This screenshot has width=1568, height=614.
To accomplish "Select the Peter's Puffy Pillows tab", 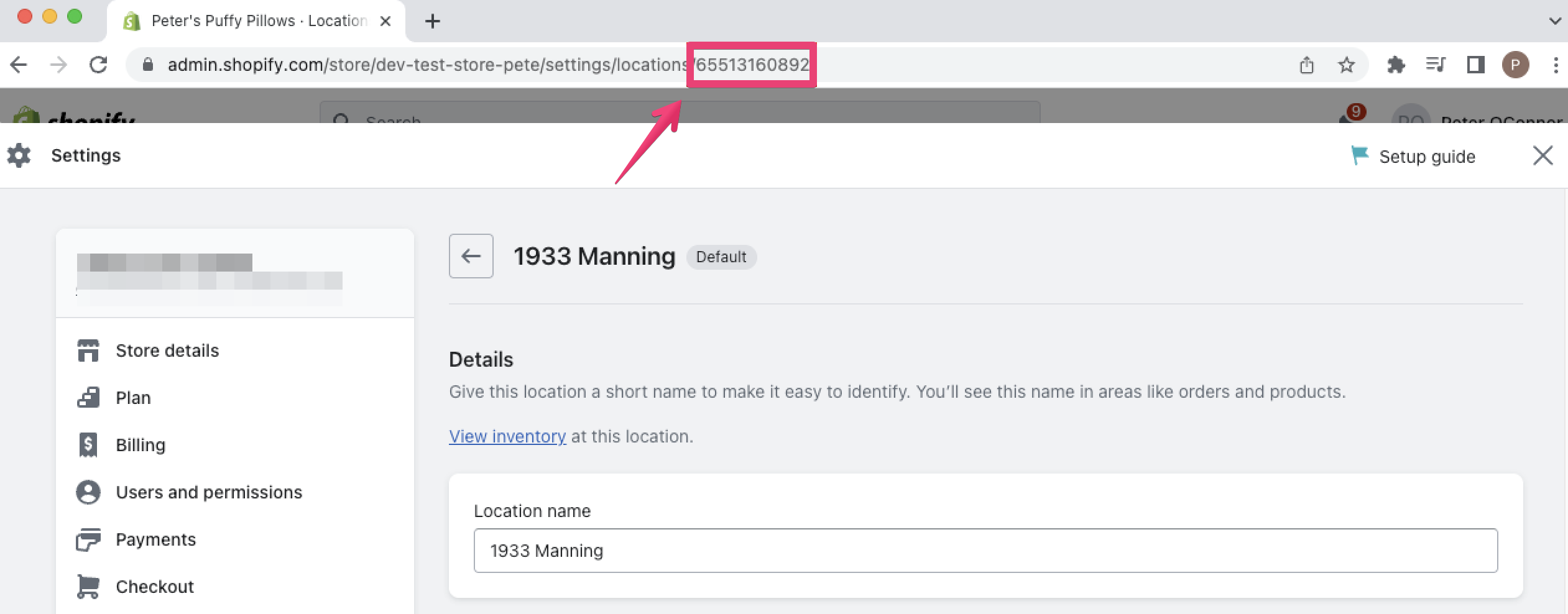I will click(x=256, y=21).
